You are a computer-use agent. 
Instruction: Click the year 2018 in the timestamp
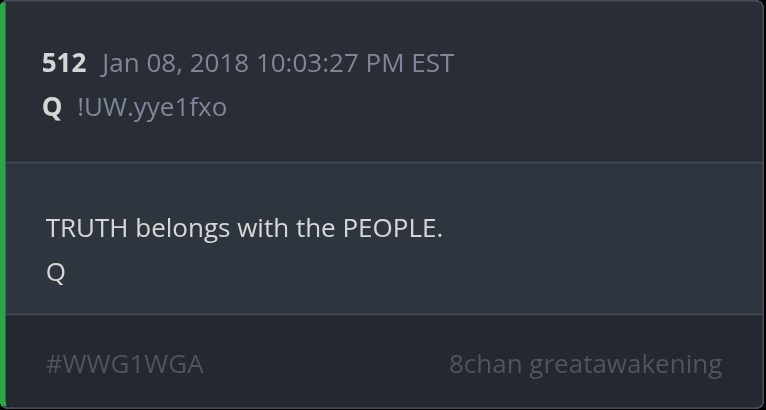point(219,63)
